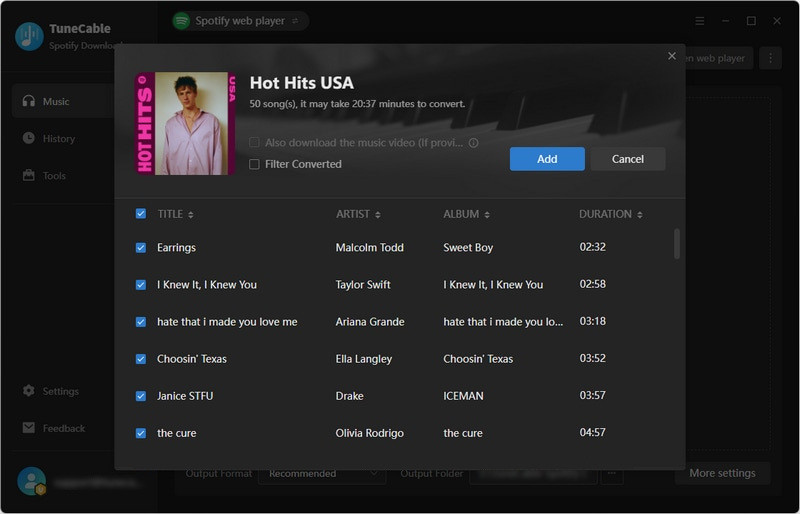This screenshot has height=514, width=800.
Task: Click the 50 song(s) conversion time text
Action: (x=357, y=104)
